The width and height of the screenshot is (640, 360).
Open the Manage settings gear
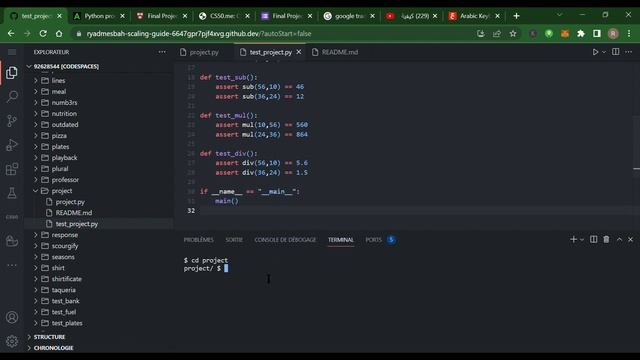[x=12, y=341]
